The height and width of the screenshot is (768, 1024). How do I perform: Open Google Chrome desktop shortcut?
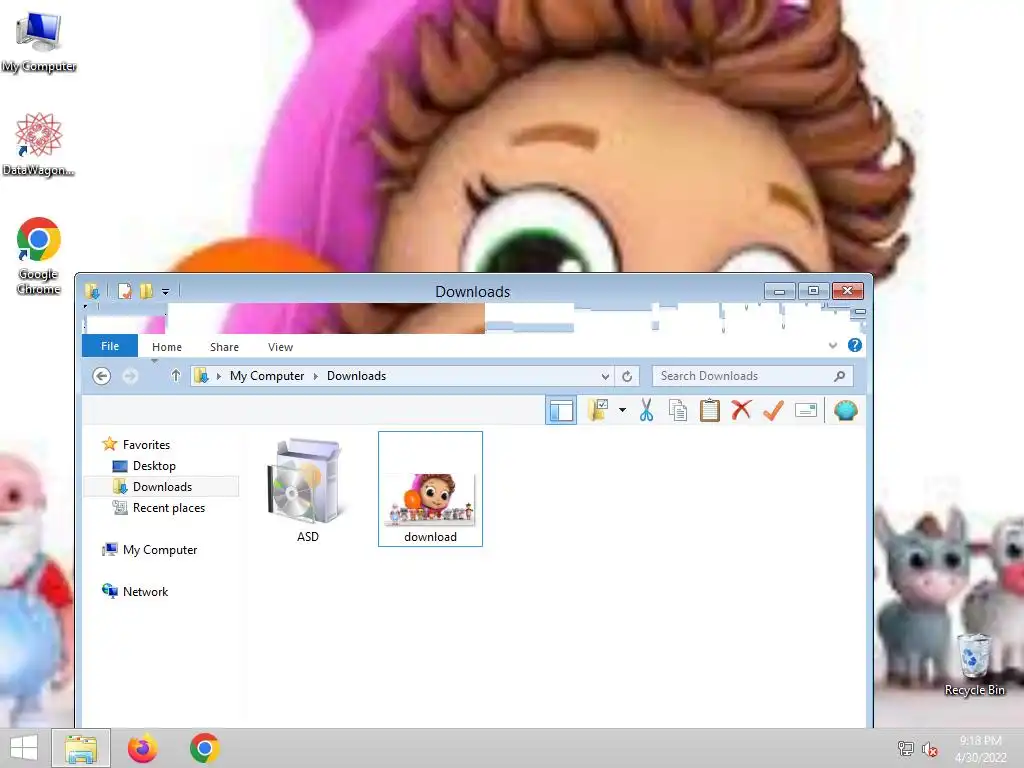point(39,256)
